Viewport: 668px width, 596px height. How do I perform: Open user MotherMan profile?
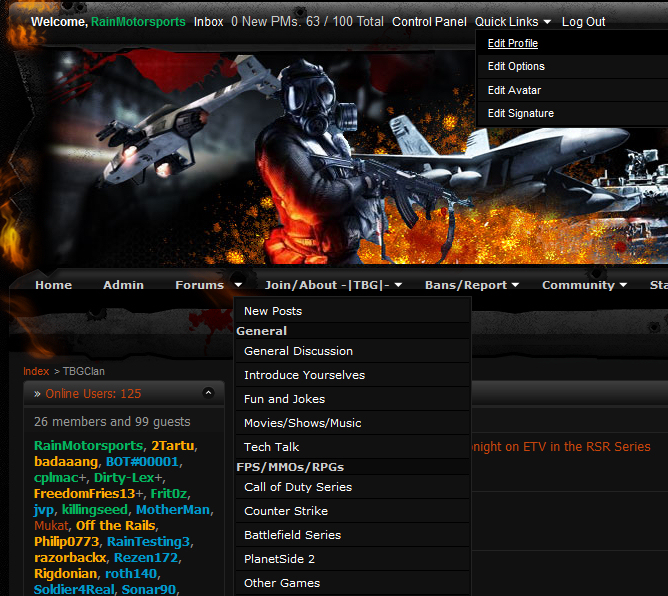(173, 510)
